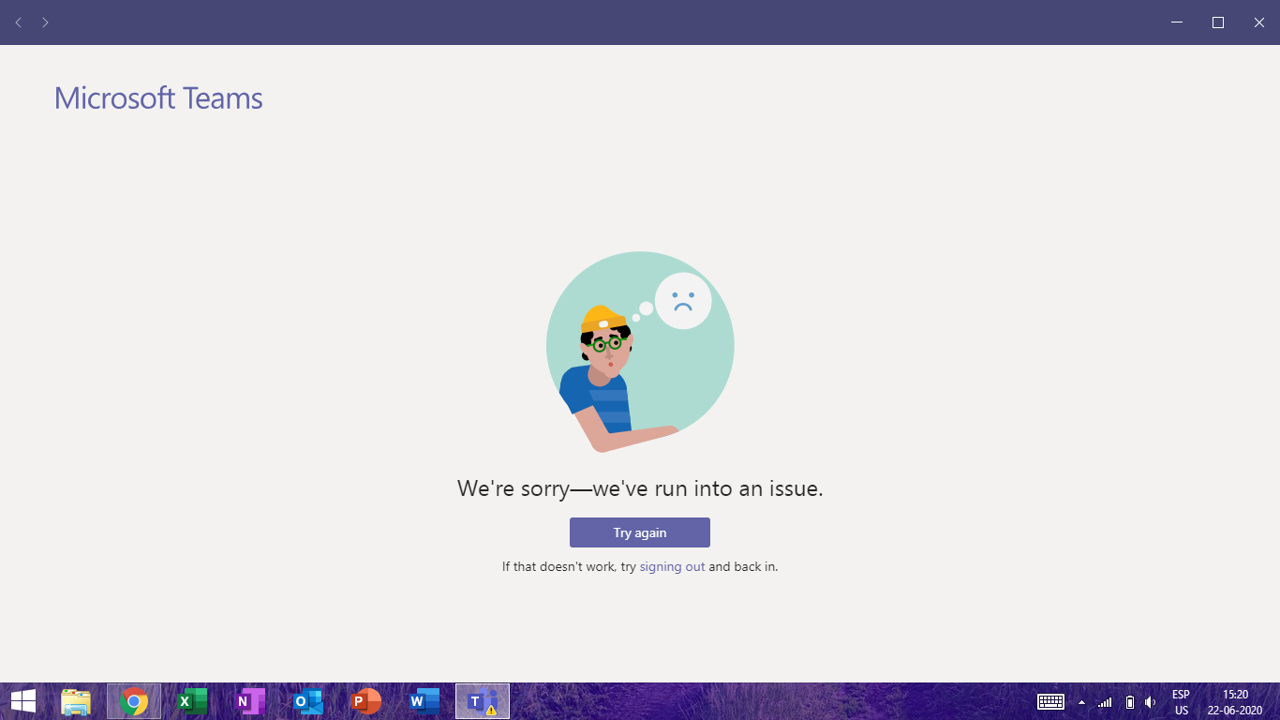Open the touch keyboard icon
Image resolution: width=1280 pixels, height=720 pixels.
click(x=1050, y=702)
